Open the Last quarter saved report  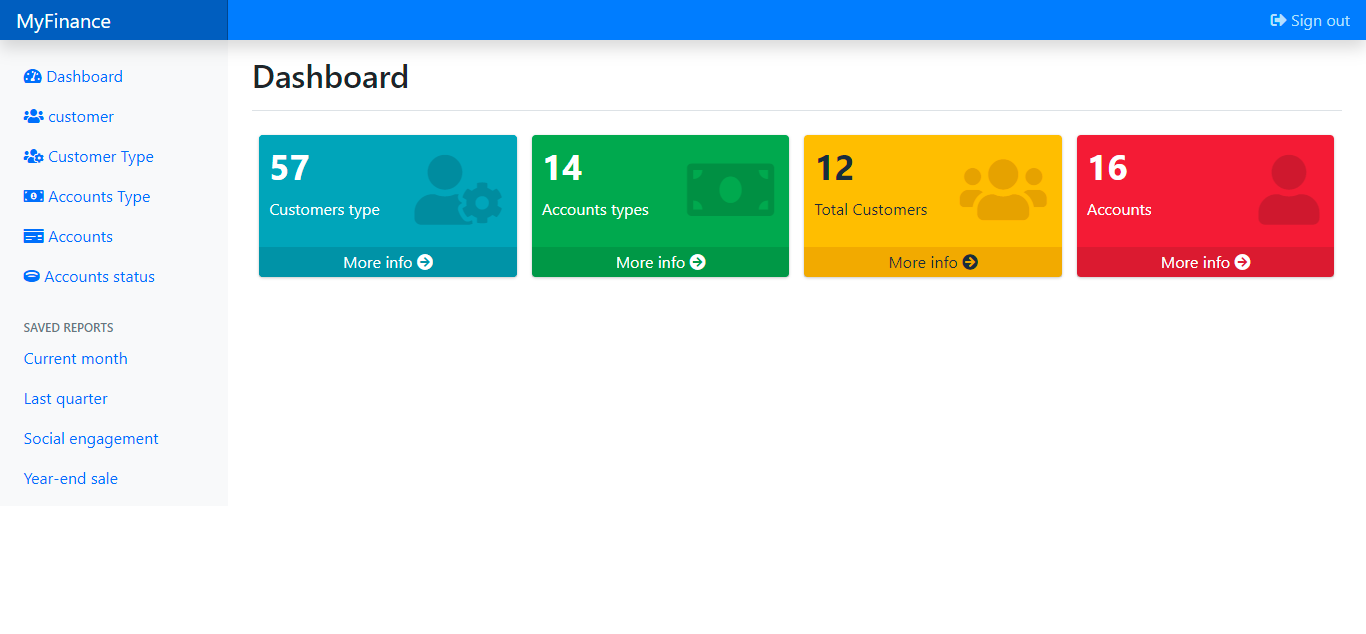[x=65, y=398]
